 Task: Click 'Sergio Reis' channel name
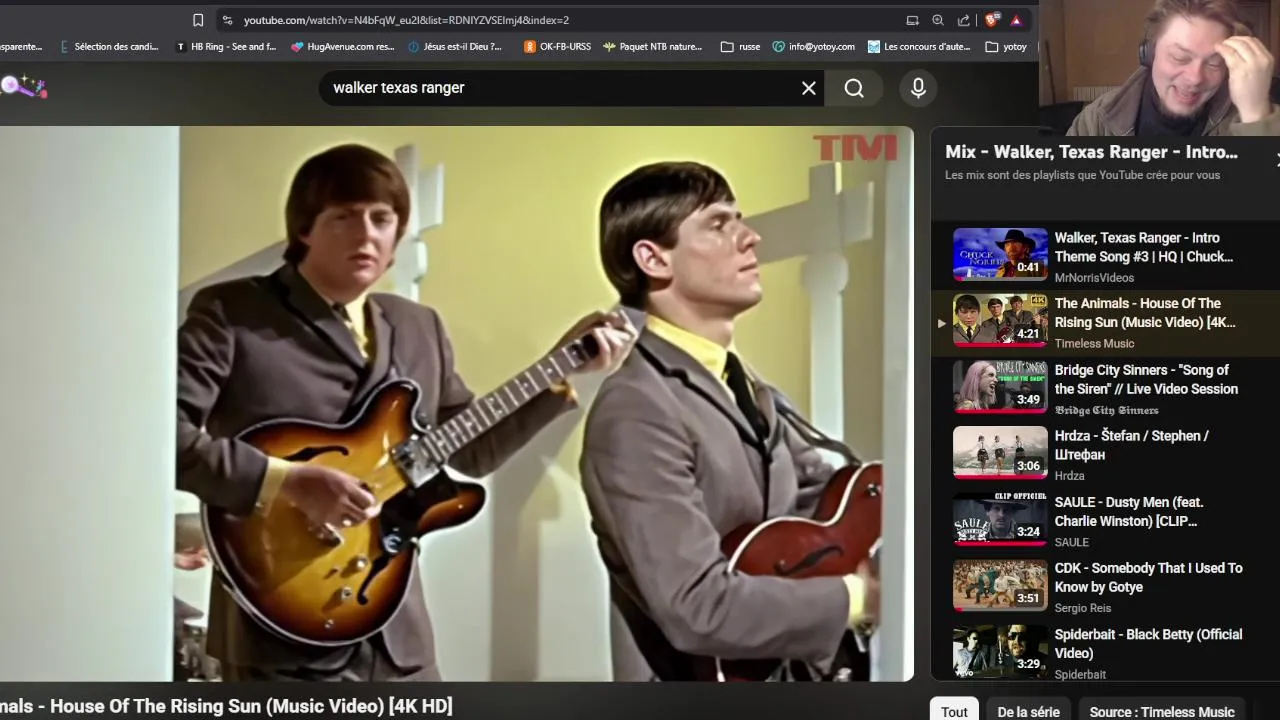point(1082,608)
